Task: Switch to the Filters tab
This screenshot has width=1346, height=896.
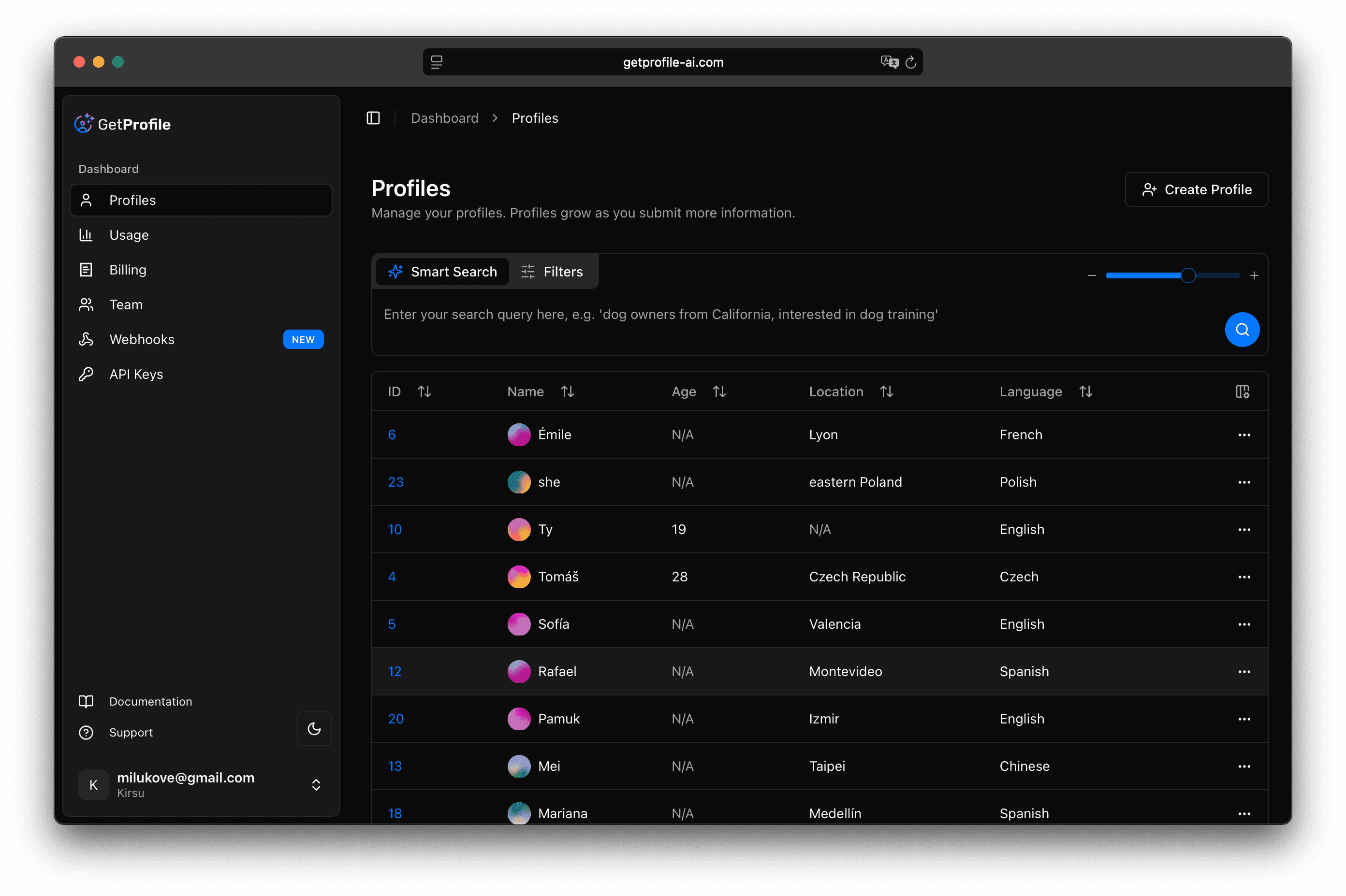Action: click(553, 272)
